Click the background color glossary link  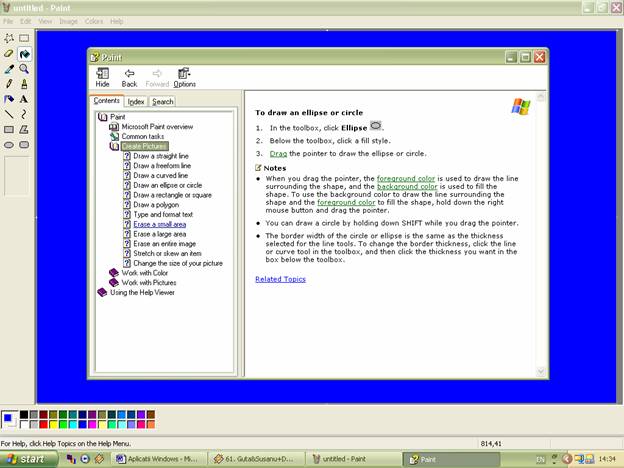click(407, 187)
